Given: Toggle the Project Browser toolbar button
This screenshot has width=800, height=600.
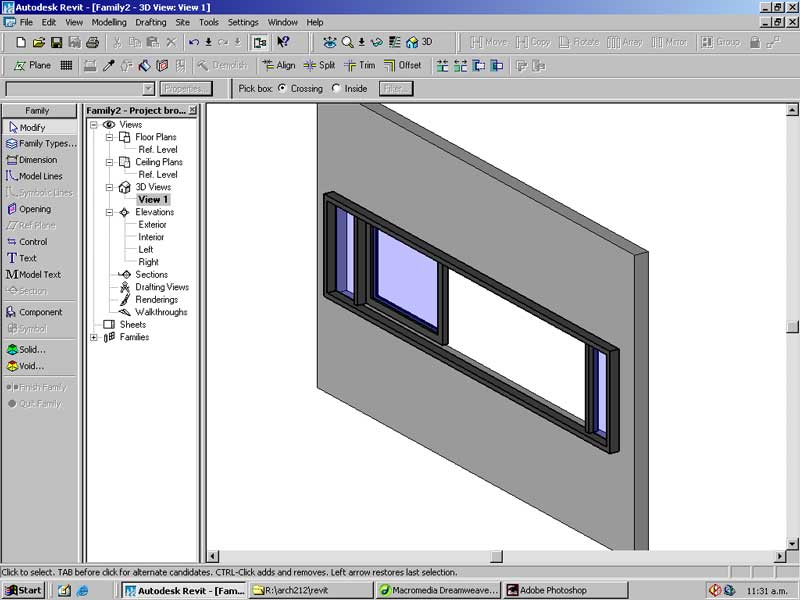Looking at the screenshot, I should coord(260,42).
